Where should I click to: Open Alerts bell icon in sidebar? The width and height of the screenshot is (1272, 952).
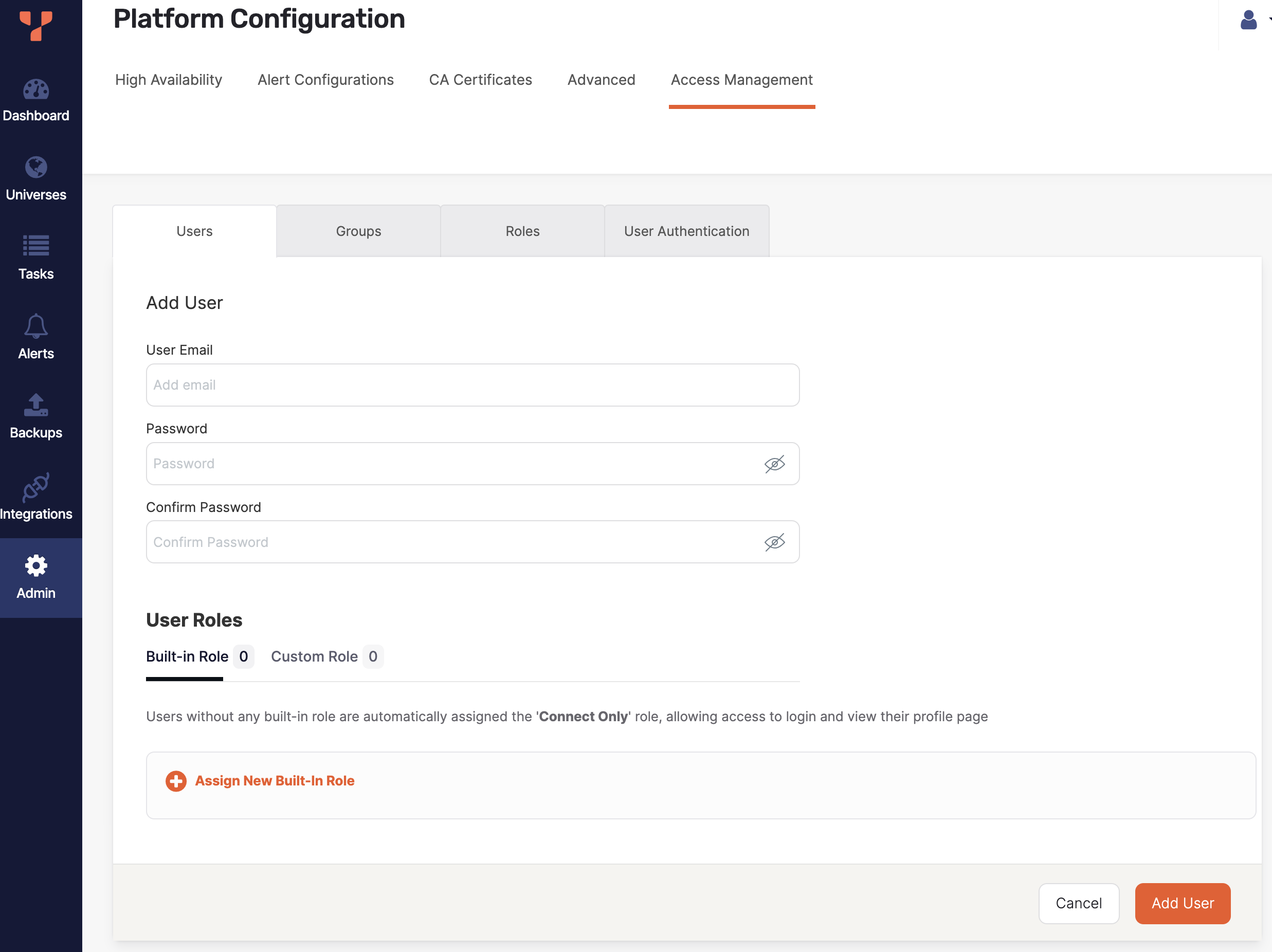point(35,326)
